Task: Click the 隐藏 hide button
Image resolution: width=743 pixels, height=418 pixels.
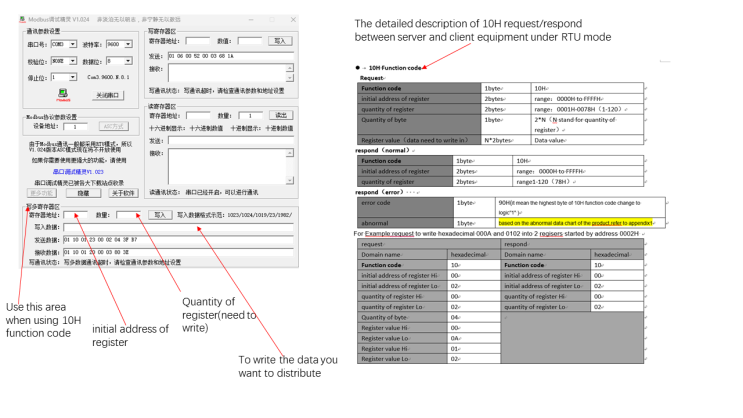Action: pyautogui.click(x=83, y=193)
